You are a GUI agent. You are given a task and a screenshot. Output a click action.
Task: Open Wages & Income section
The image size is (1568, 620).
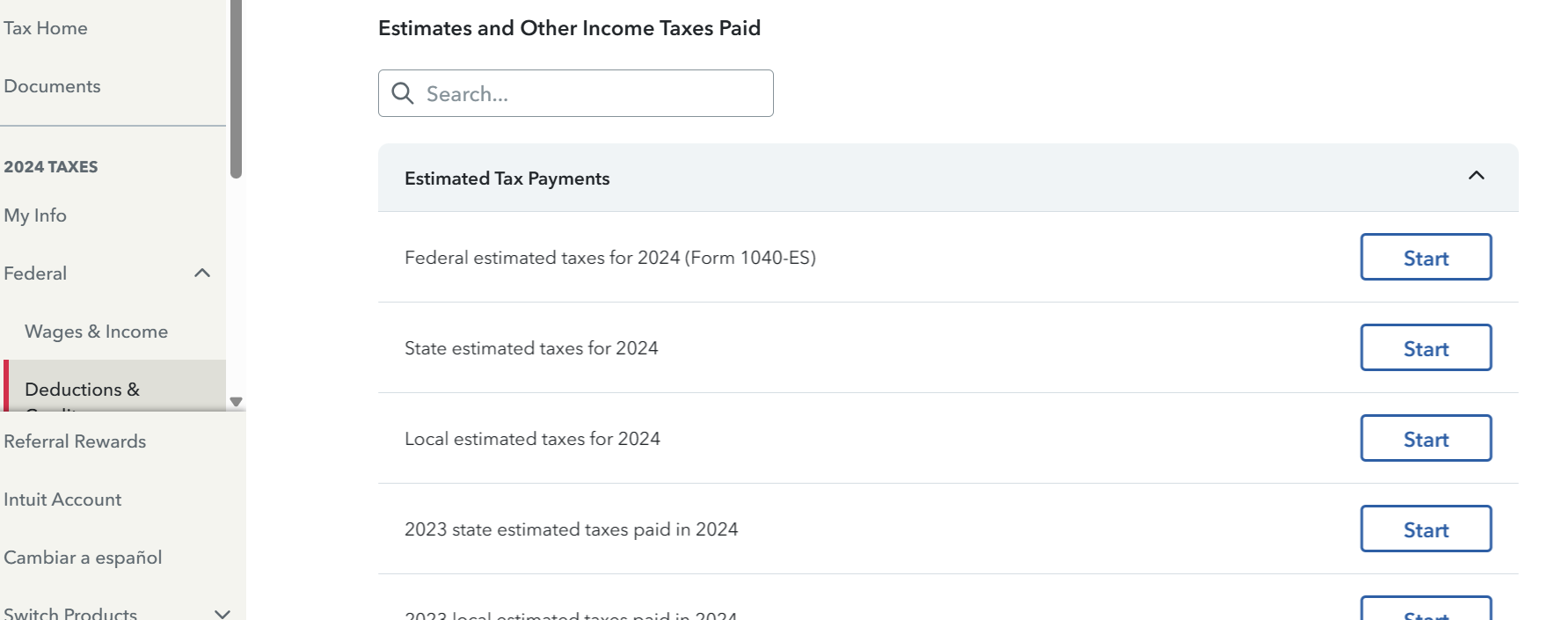[96, 332]
